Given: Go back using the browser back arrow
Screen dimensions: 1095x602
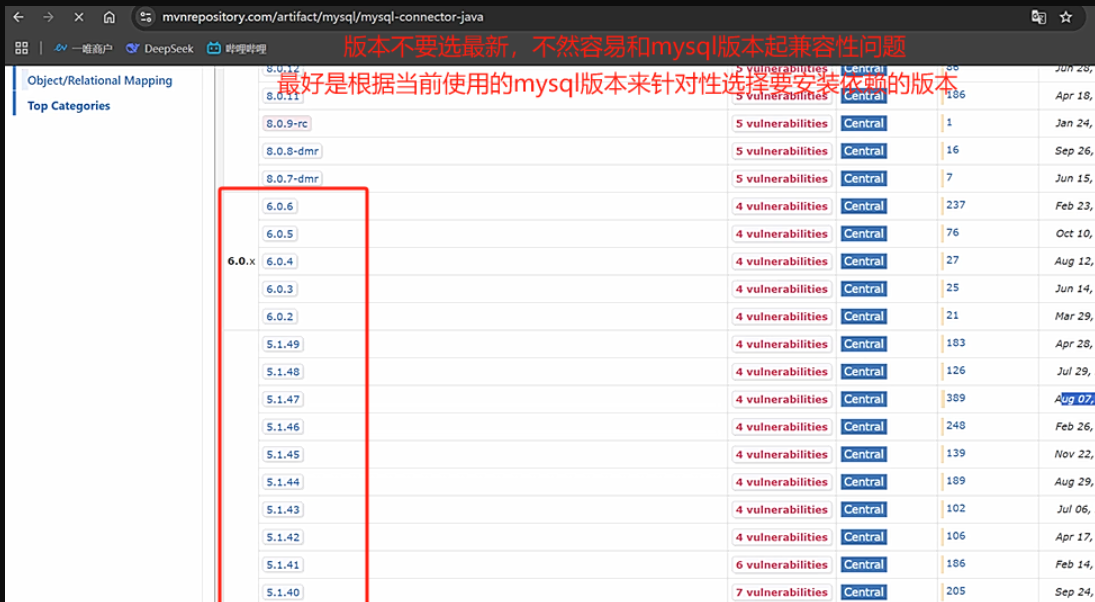Looking at the screenshot, I should click(19, 17).
